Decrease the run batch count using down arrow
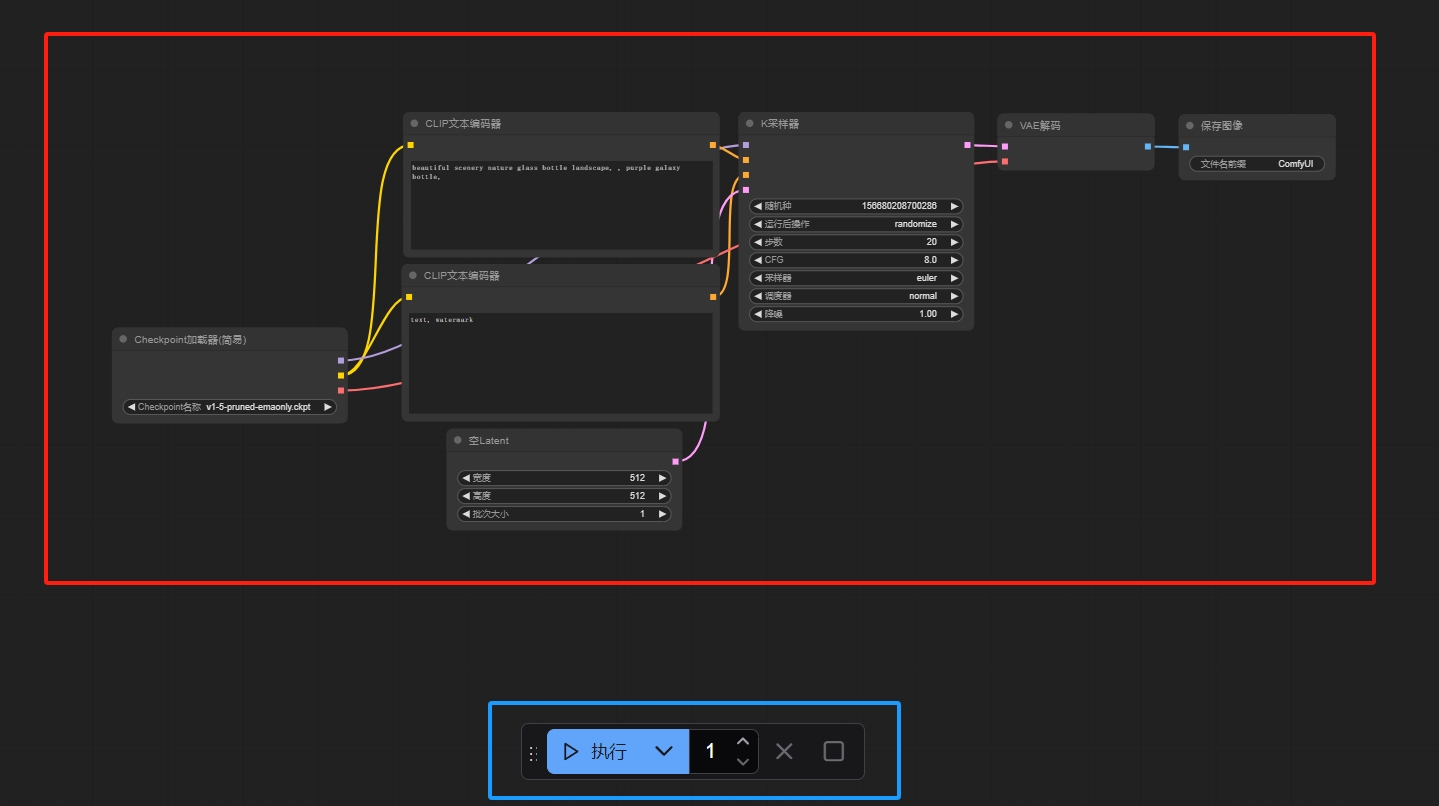This screenshot has height=806, width=1439. point(742,762)
